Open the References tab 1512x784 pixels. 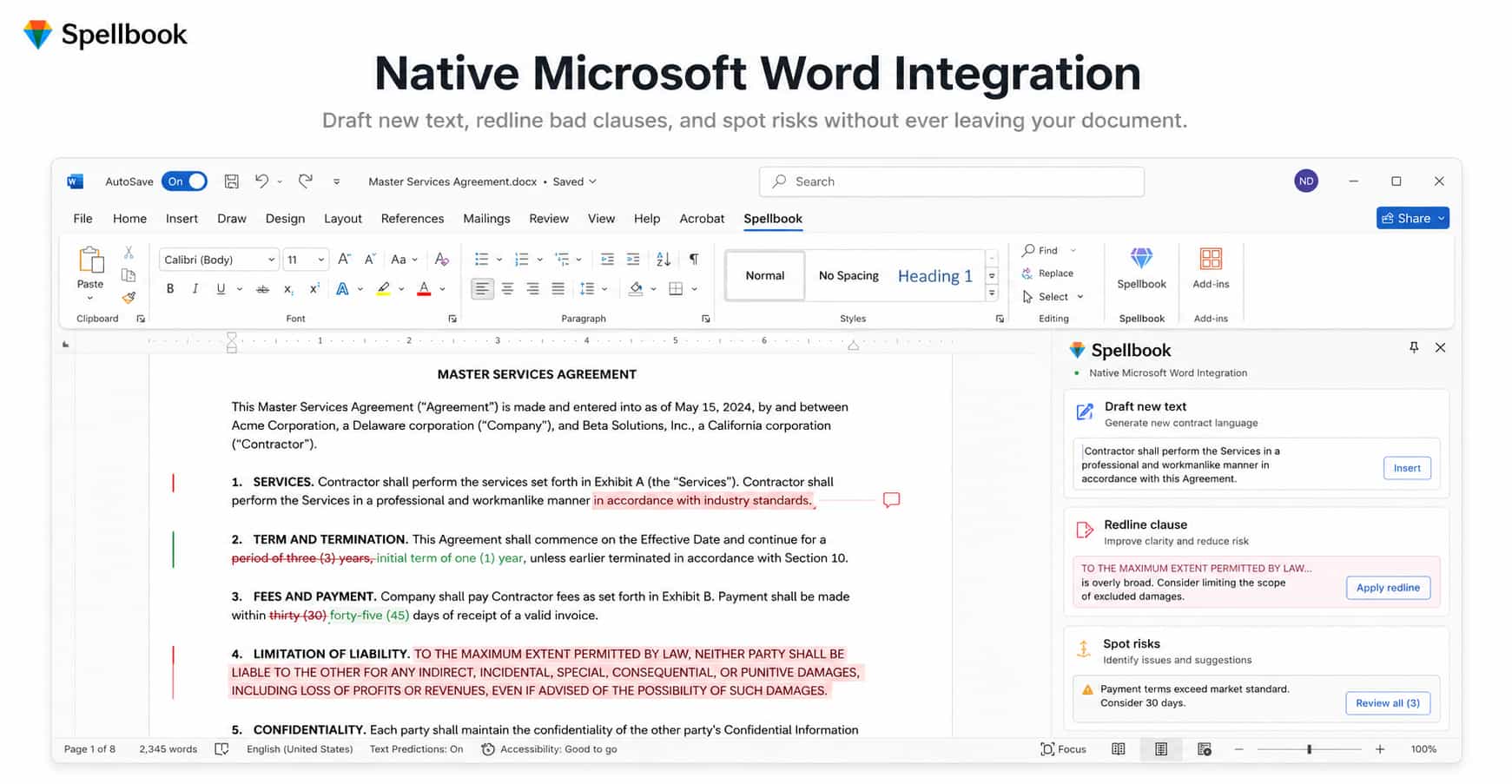click(x=413, y=219)
